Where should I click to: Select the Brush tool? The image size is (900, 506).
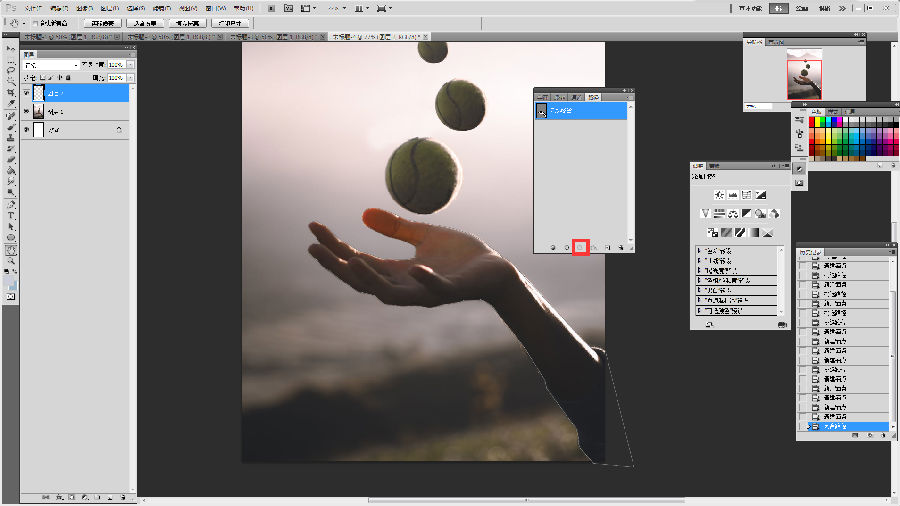click(x=11, y=127)
